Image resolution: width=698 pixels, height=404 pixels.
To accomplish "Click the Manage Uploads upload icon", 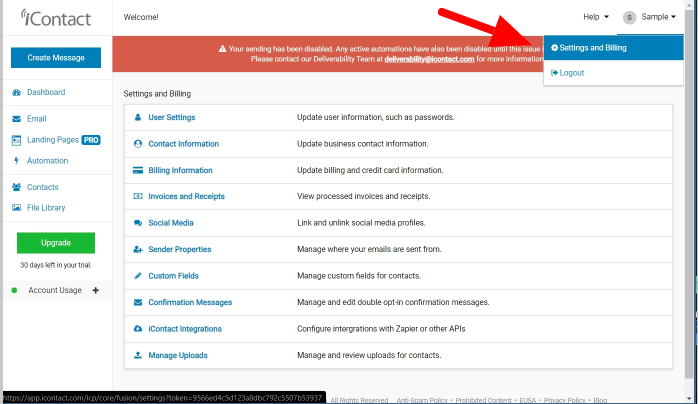I will tap(138, 355).
